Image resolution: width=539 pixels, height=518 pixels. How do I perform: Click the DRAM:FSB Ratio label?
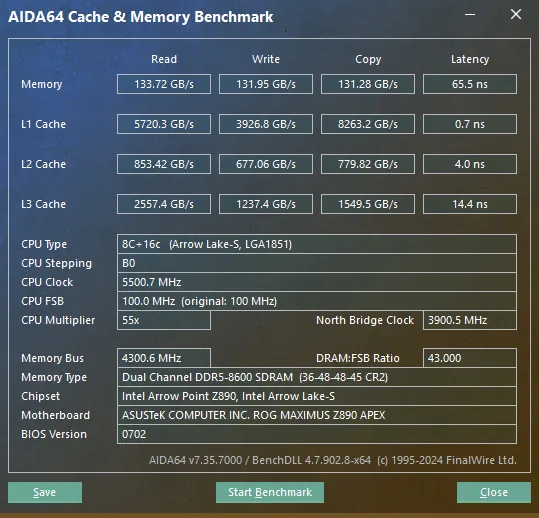pyautogui.click(x=358, y=358)
